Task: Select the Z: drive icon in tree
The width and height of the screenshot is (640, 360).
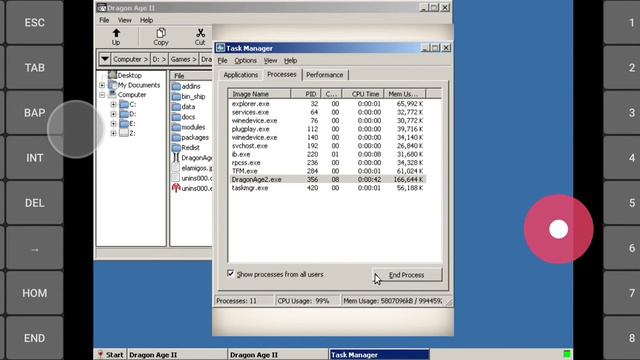Action: [x=124, y=133]
